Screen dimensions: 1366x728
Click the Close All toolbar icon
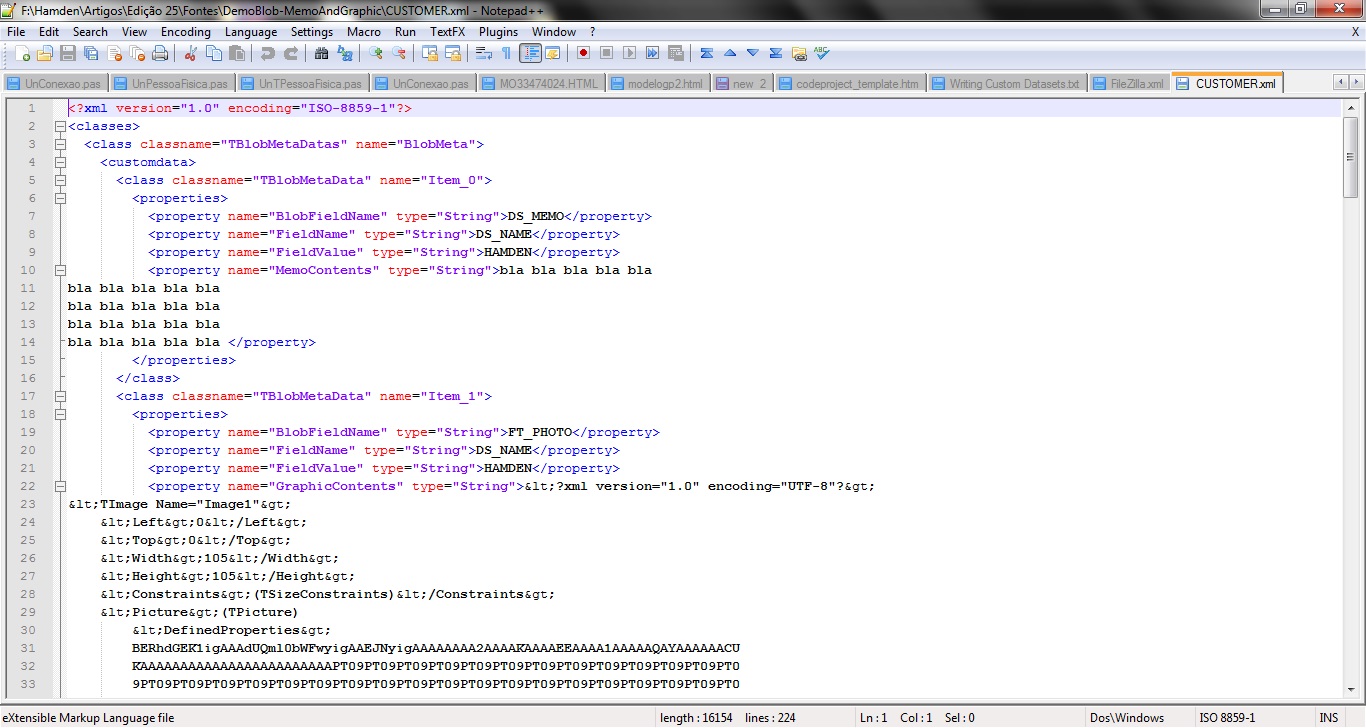(x=137, y=53)
